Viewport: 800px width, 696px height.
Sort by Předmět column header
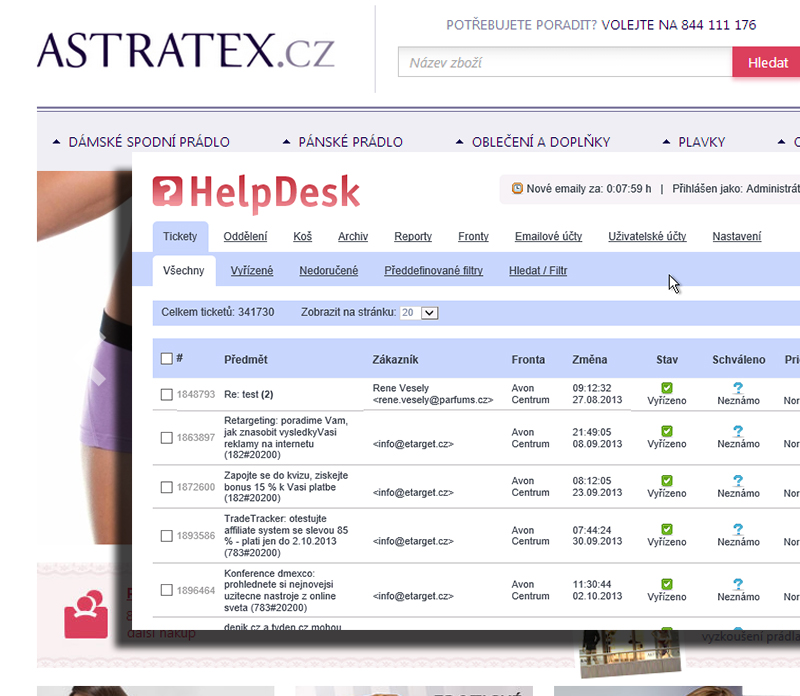[246, 360]
